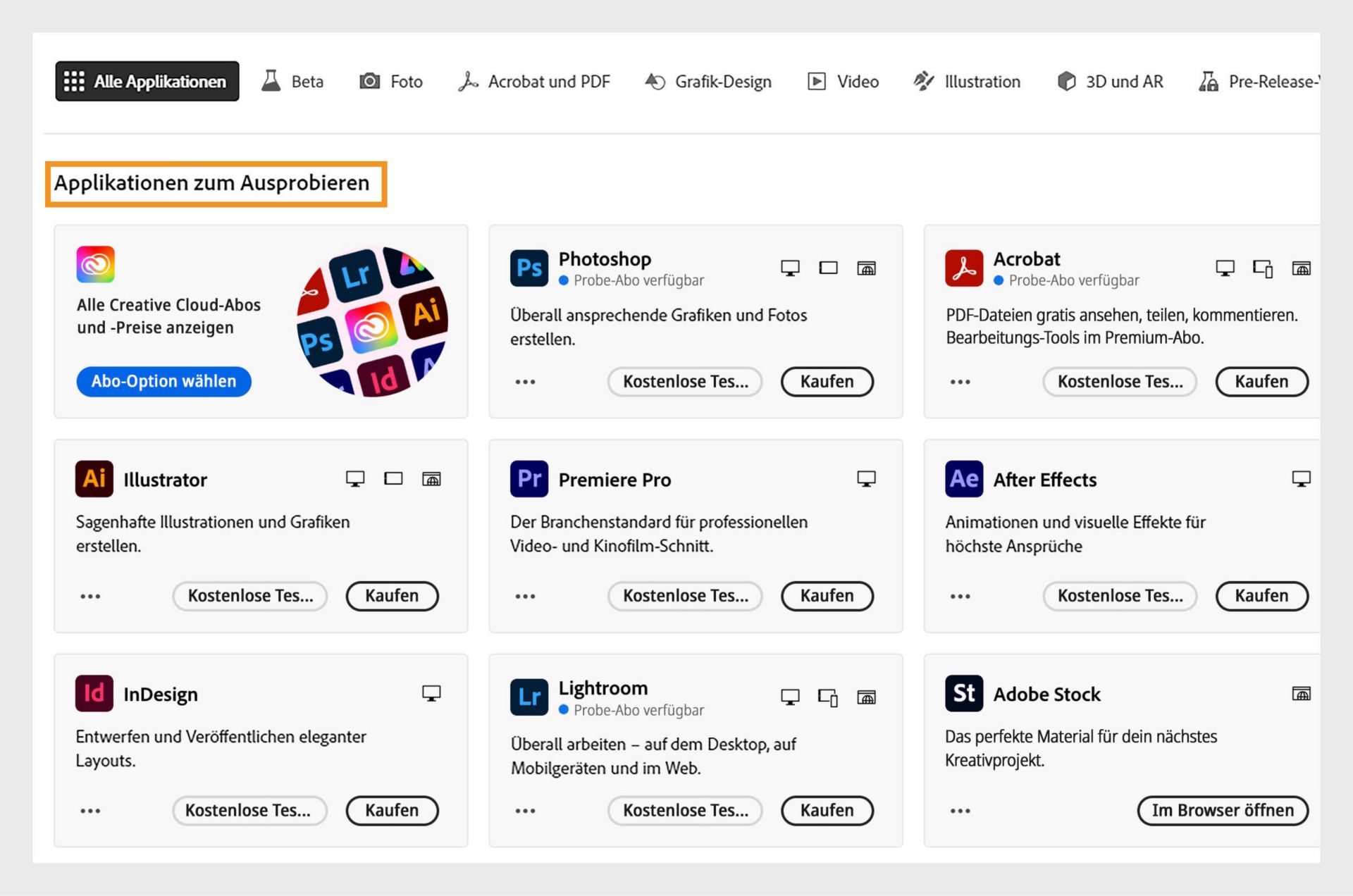Click After Effects' desktop platform icon
Screen dimensions: 1353x896
click(1301, 479)
